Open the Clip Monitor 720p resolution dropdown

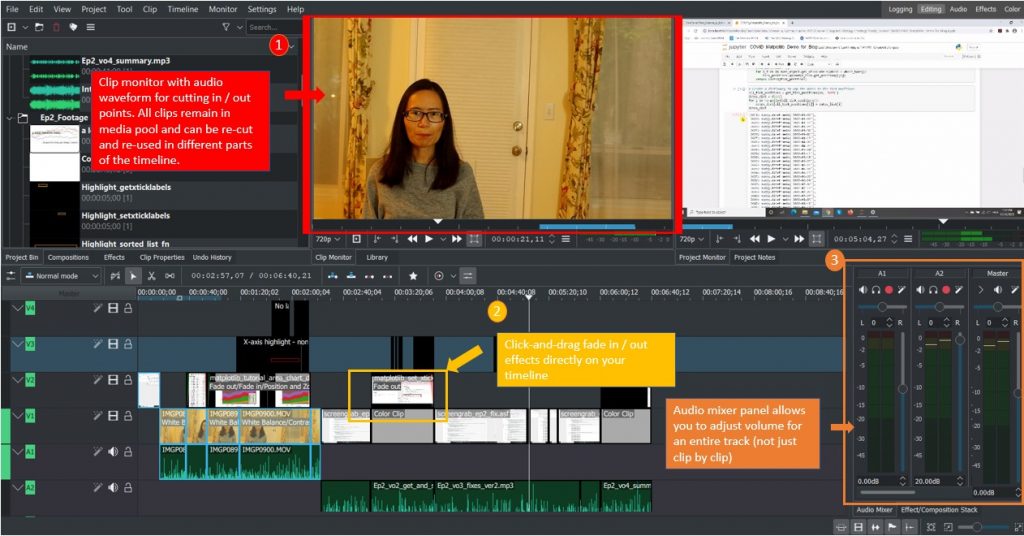point(329,239)
